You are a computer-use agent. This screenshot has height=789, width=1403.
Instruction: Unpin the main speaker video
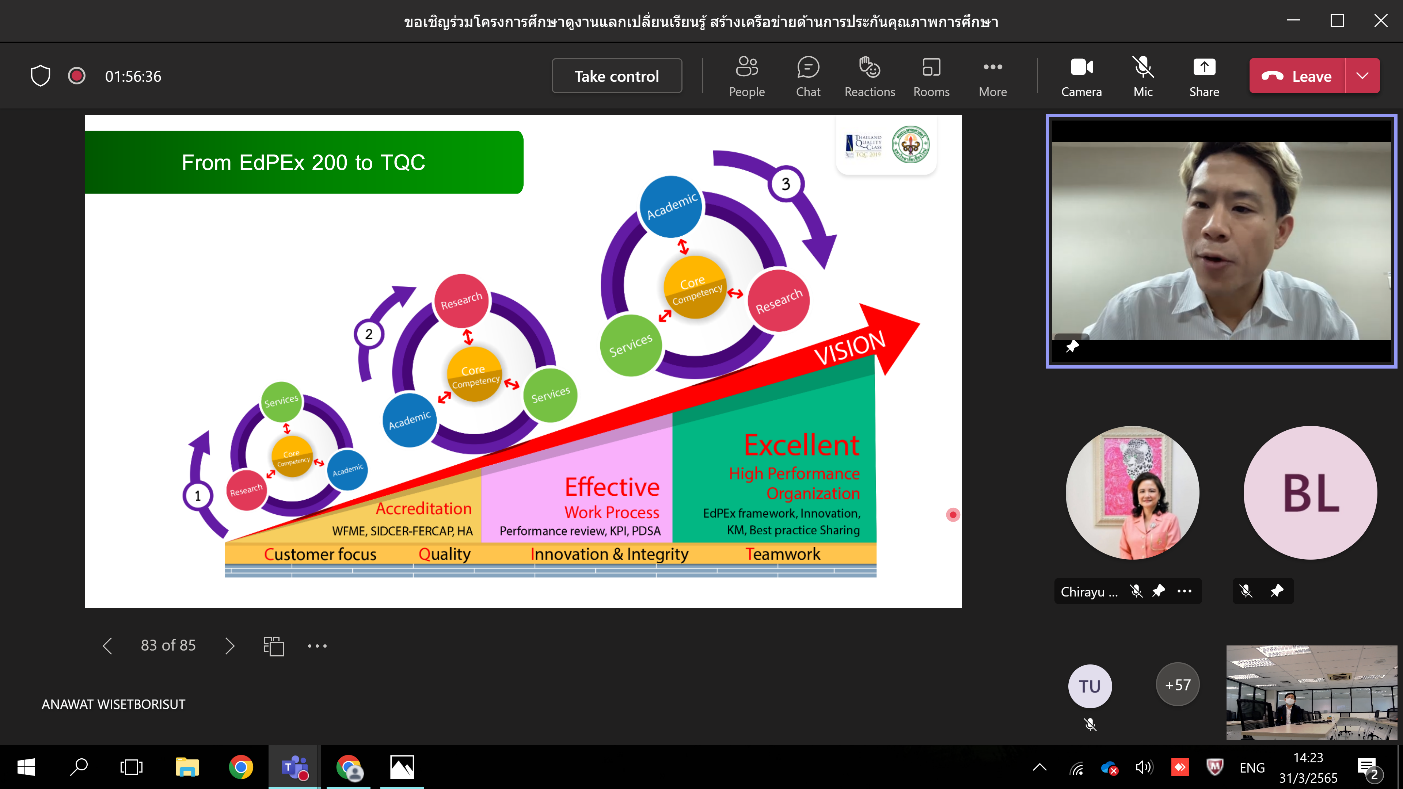point(1072,346)
